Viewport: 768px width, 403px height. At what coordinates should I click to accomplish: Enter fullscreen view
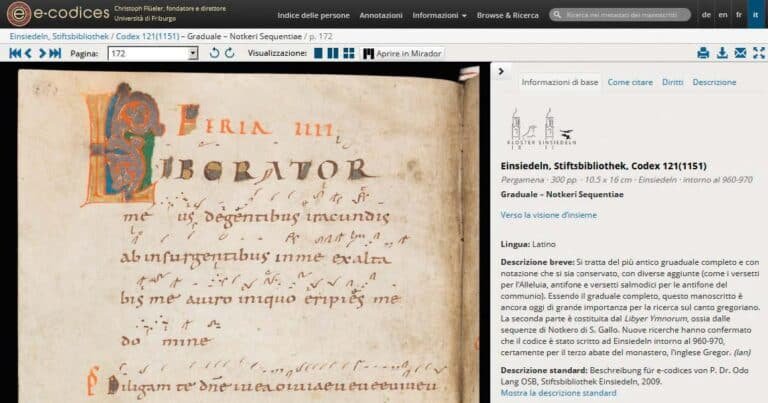[x=759, y=53]
